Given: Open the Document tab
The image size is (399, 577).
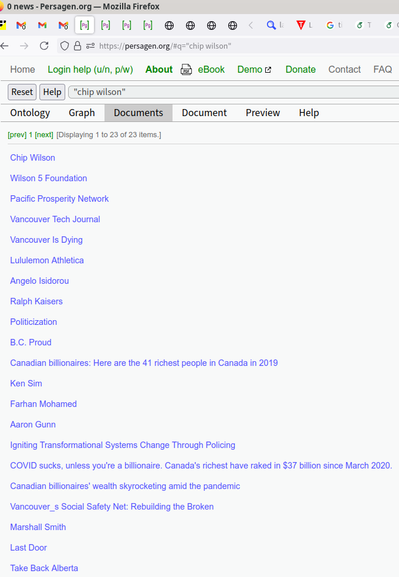Looking at the screenshot, I should pyautogui.click(x=204, y=113).
